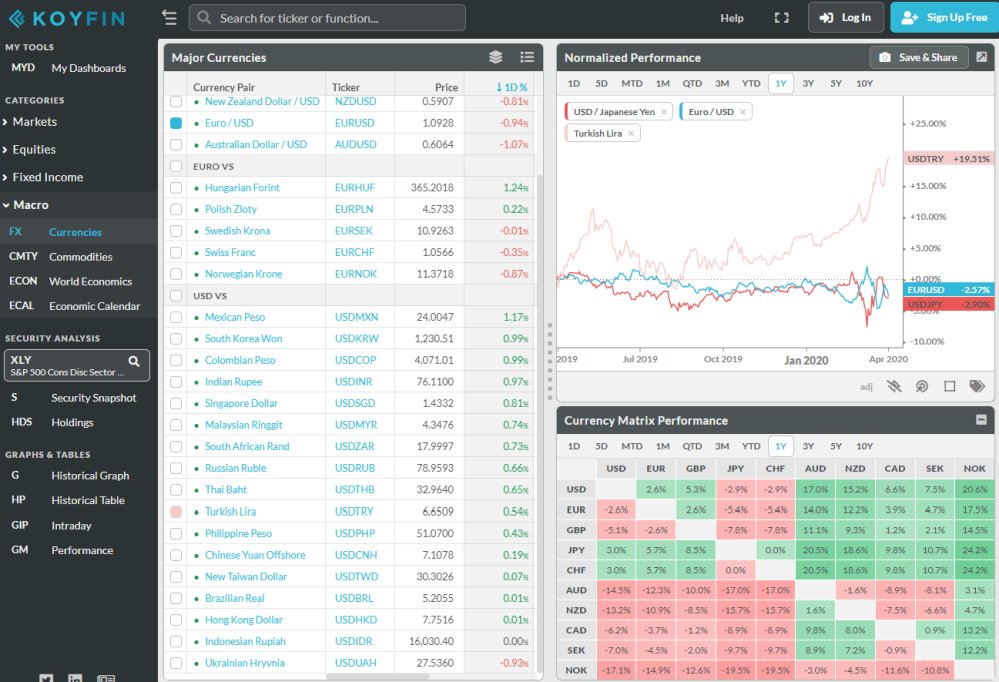Open layers icon in Major Currencies
999x682 pixels.
click(496, 57)
